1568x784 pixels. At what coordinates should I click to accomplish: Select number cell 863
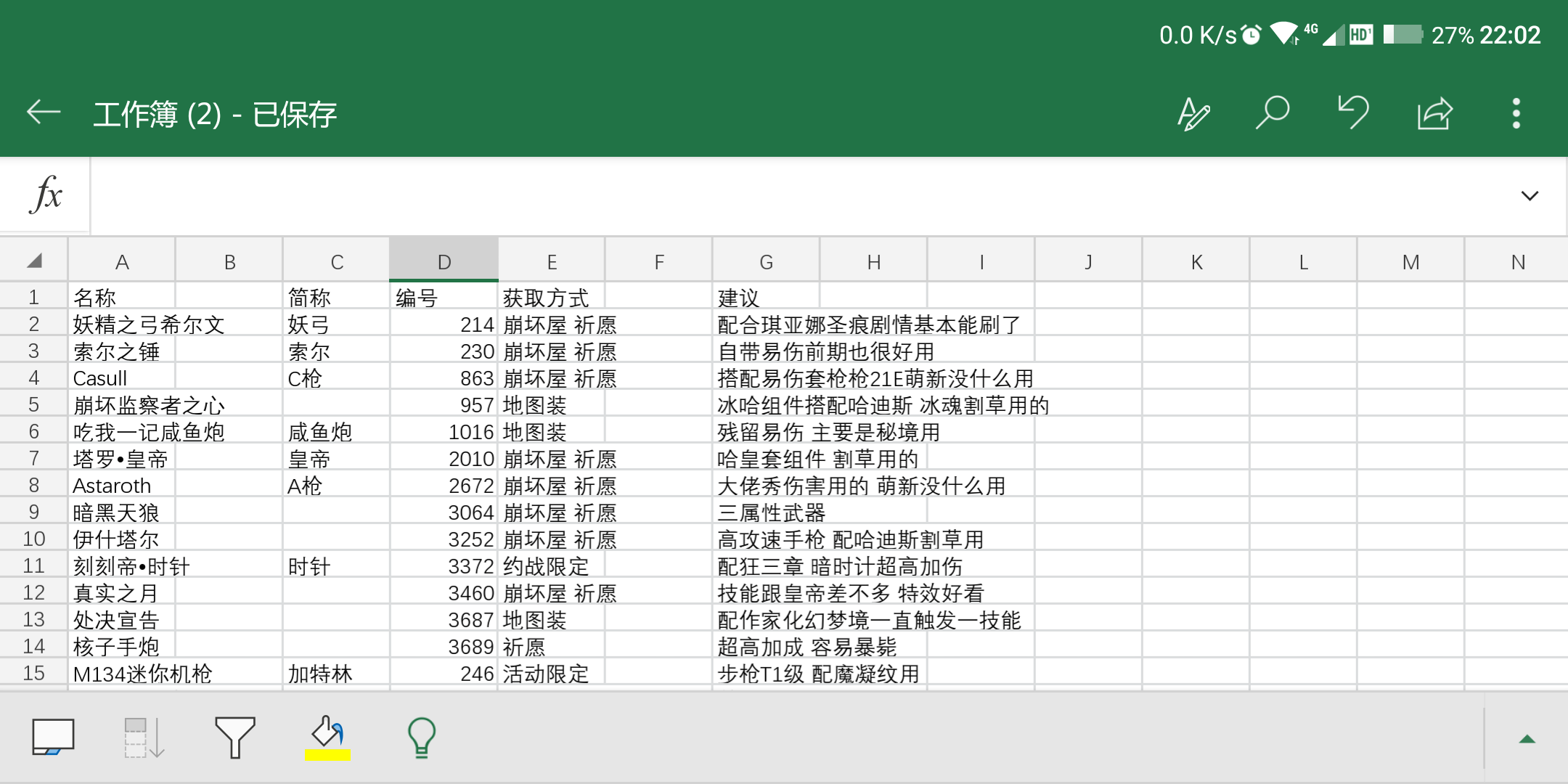444,377
